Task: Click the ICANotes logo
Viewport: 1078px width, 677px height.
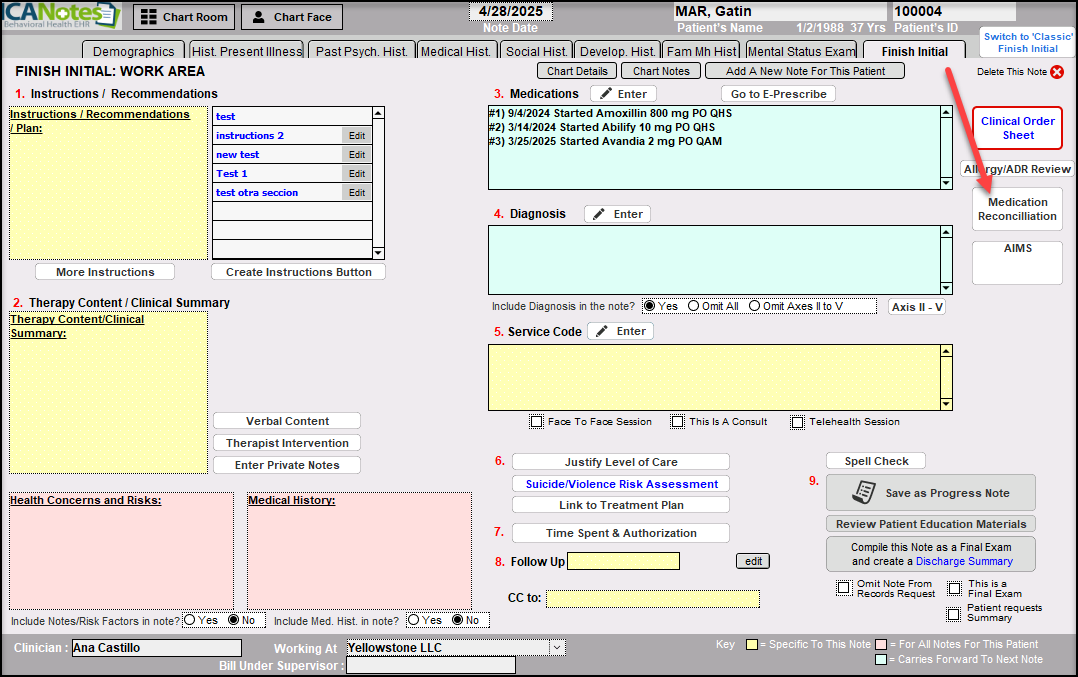Action: pyautogui.click(x=62, y=16)
